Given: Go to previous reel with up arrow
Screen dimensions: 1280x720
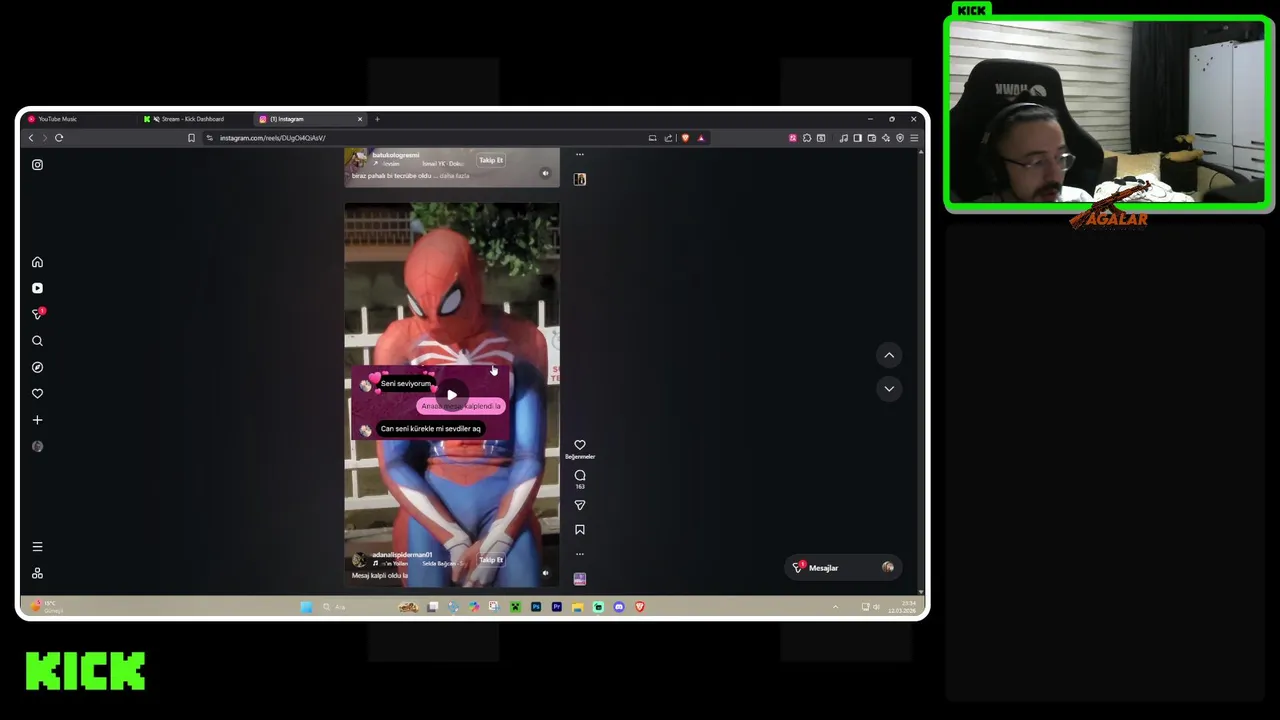Looking at the screenshot, I should (x=888, y=355).
